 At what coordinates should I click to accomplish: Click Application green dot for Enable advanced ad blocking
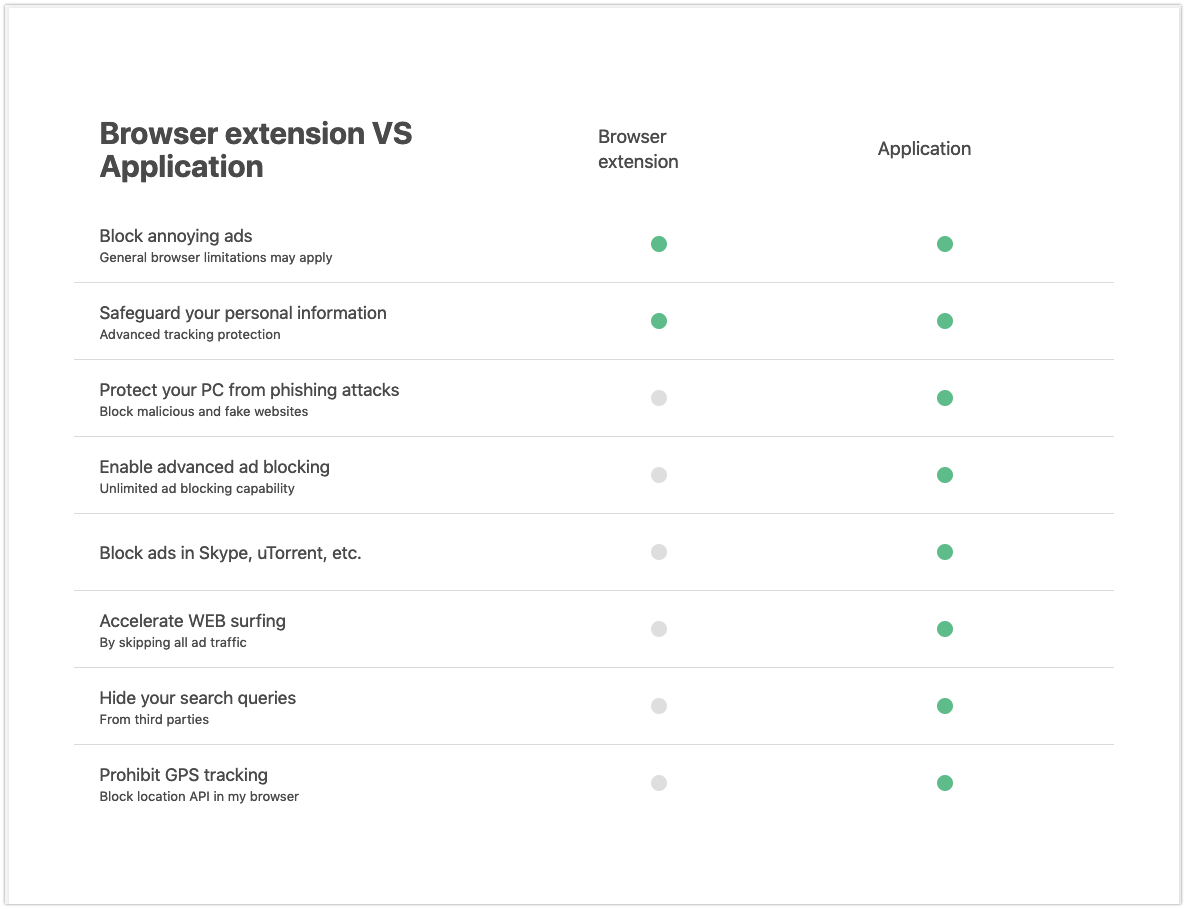click(x=944, y=475)
